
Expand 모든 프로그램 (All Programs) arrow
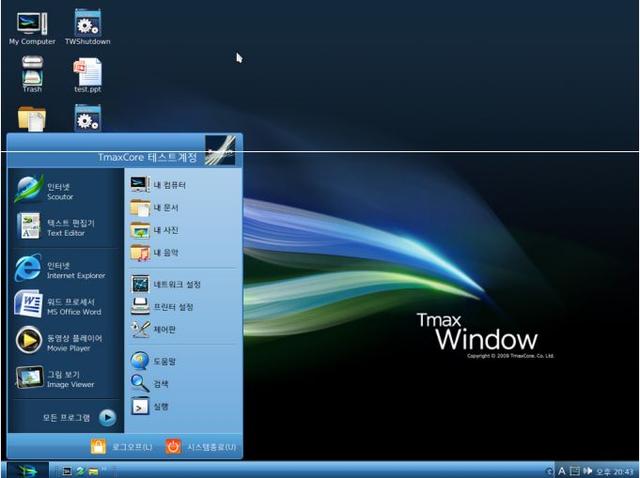(x=107, y=417)
